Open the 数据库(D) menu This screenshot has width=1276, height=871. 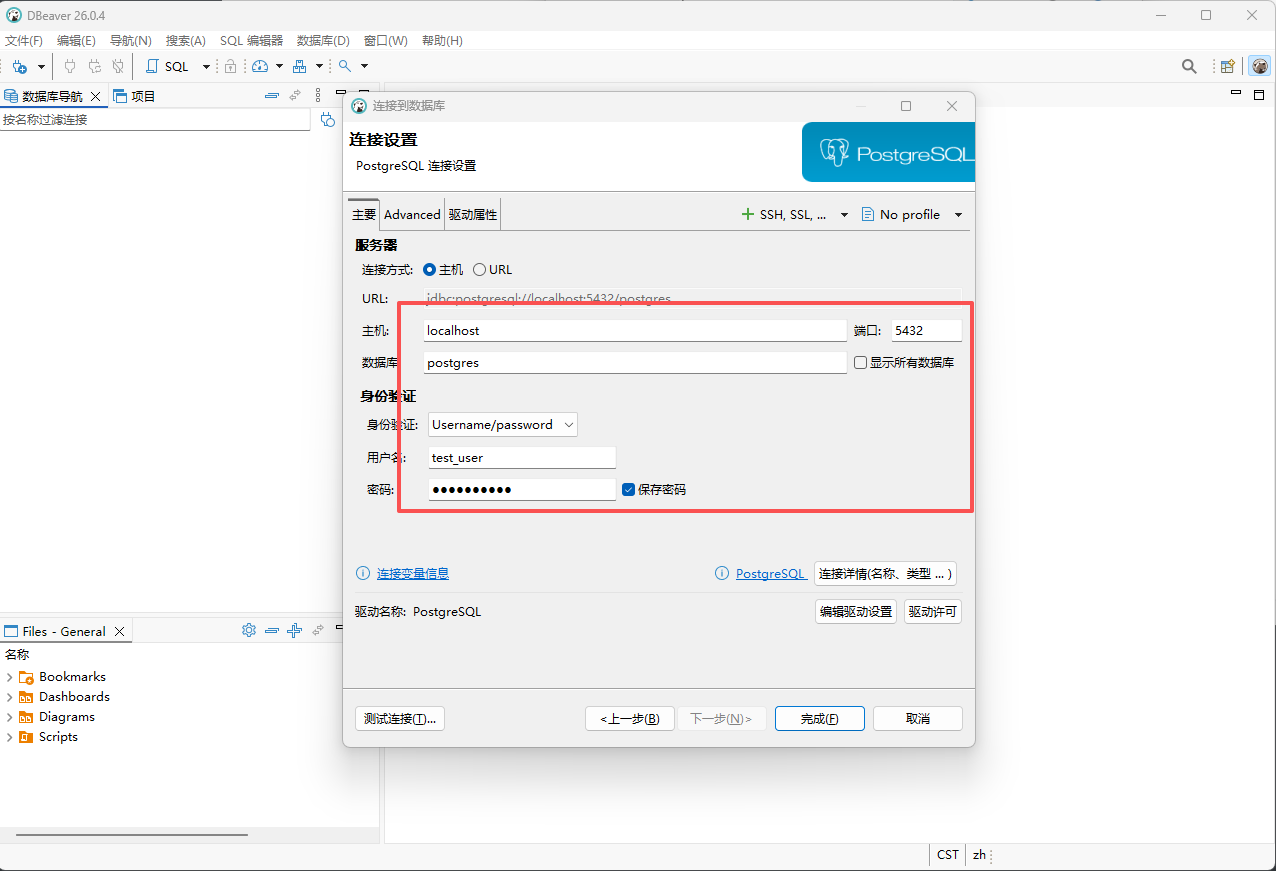(x=323, y=41)
